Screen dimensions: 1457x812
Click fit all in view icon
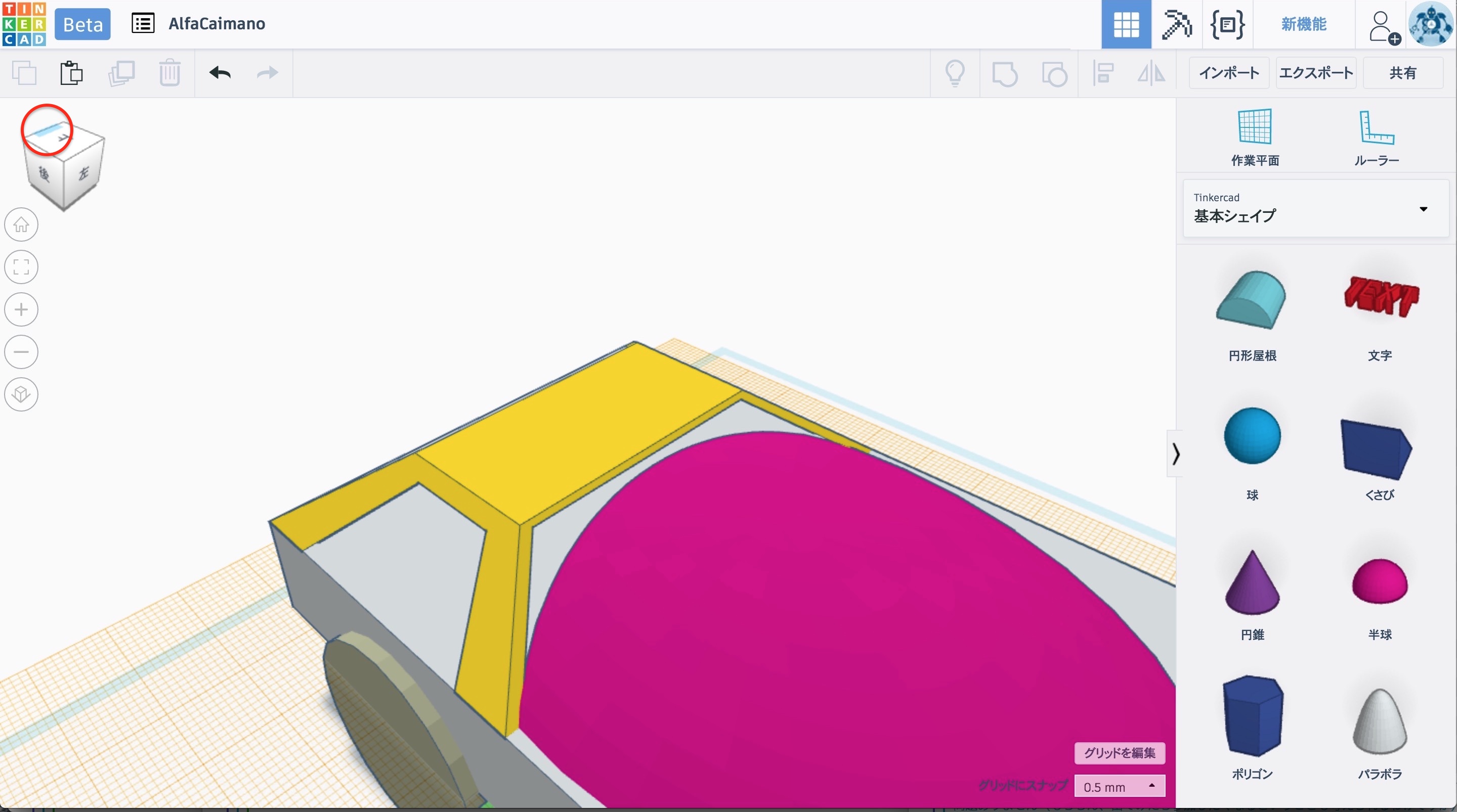click(x=21, y=267)
